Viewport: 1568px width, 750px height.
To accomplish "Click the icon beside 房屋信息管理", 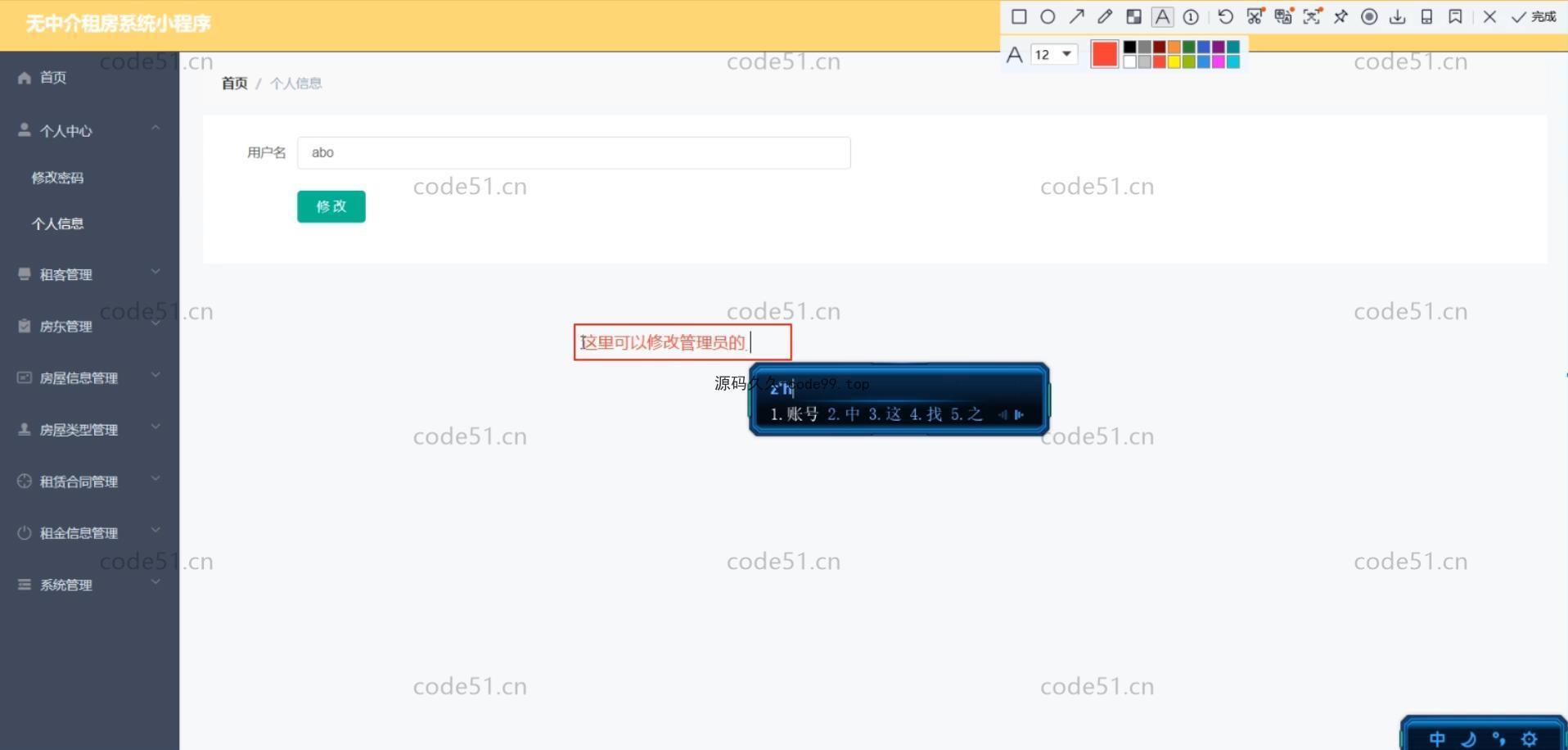I will (25, 377).
